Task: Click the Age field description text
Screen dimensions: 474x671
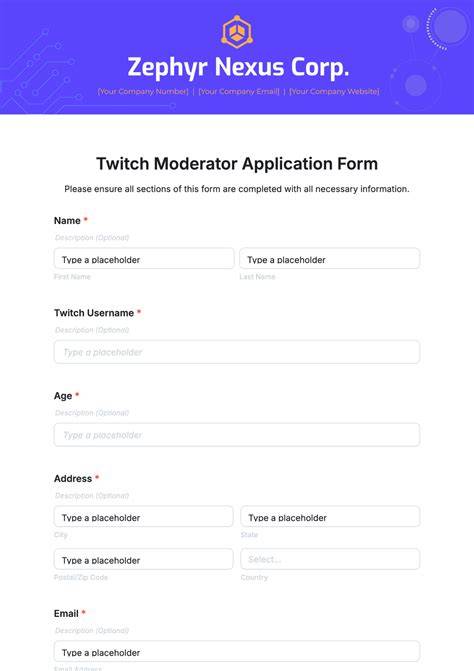Action: [92, 413]
